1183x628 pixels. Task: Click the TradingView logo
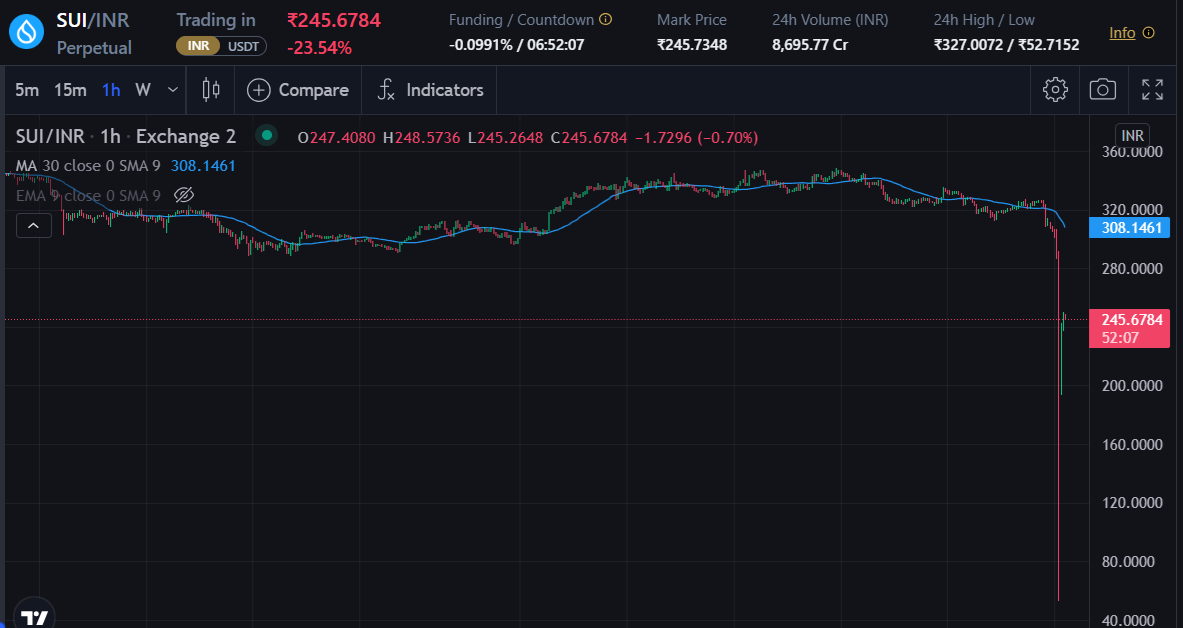pyautogui.click(x=35, y=617)
